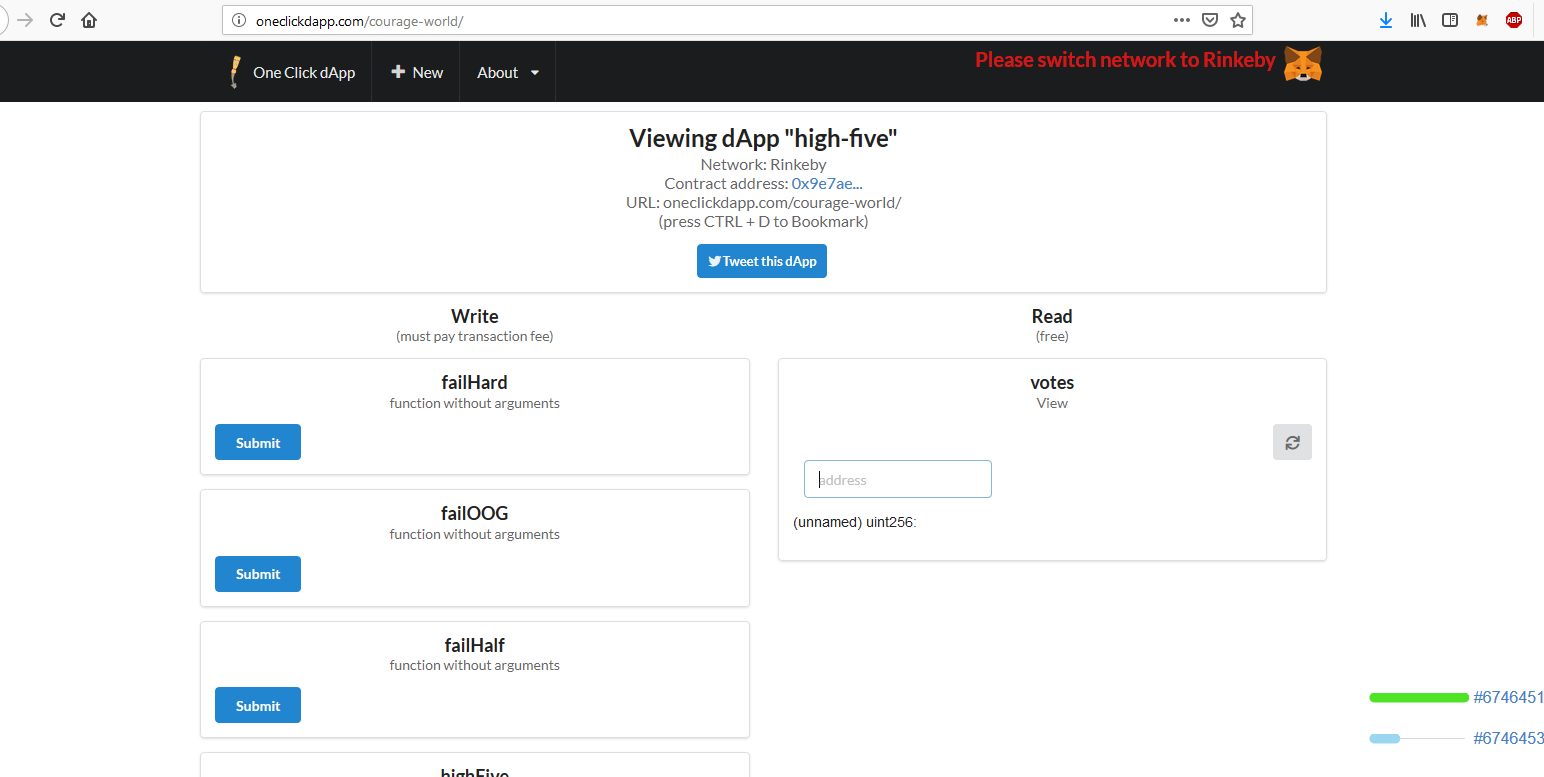1544x777 pixels.
Task: Toggle the browser sidebar icon
Action: [1450, 19]
